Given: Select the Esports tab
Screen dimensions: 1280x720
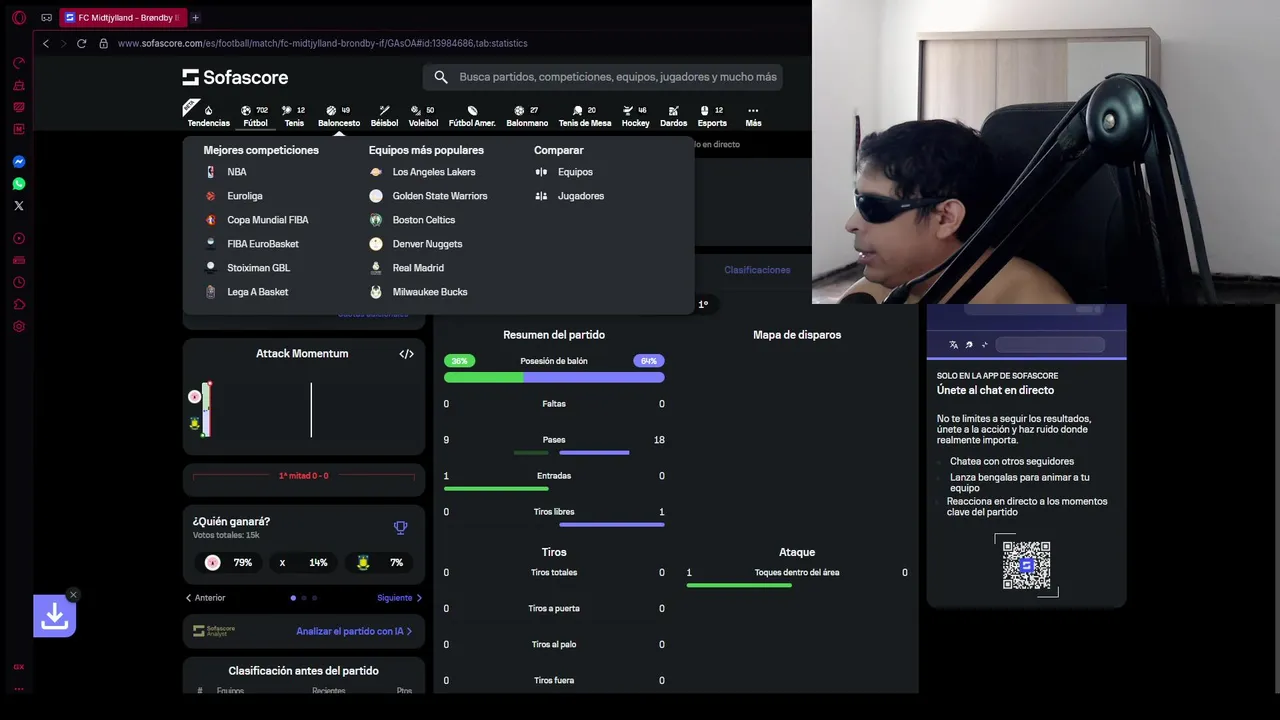Looking at the screenshot, I should (x=712, y=116).
